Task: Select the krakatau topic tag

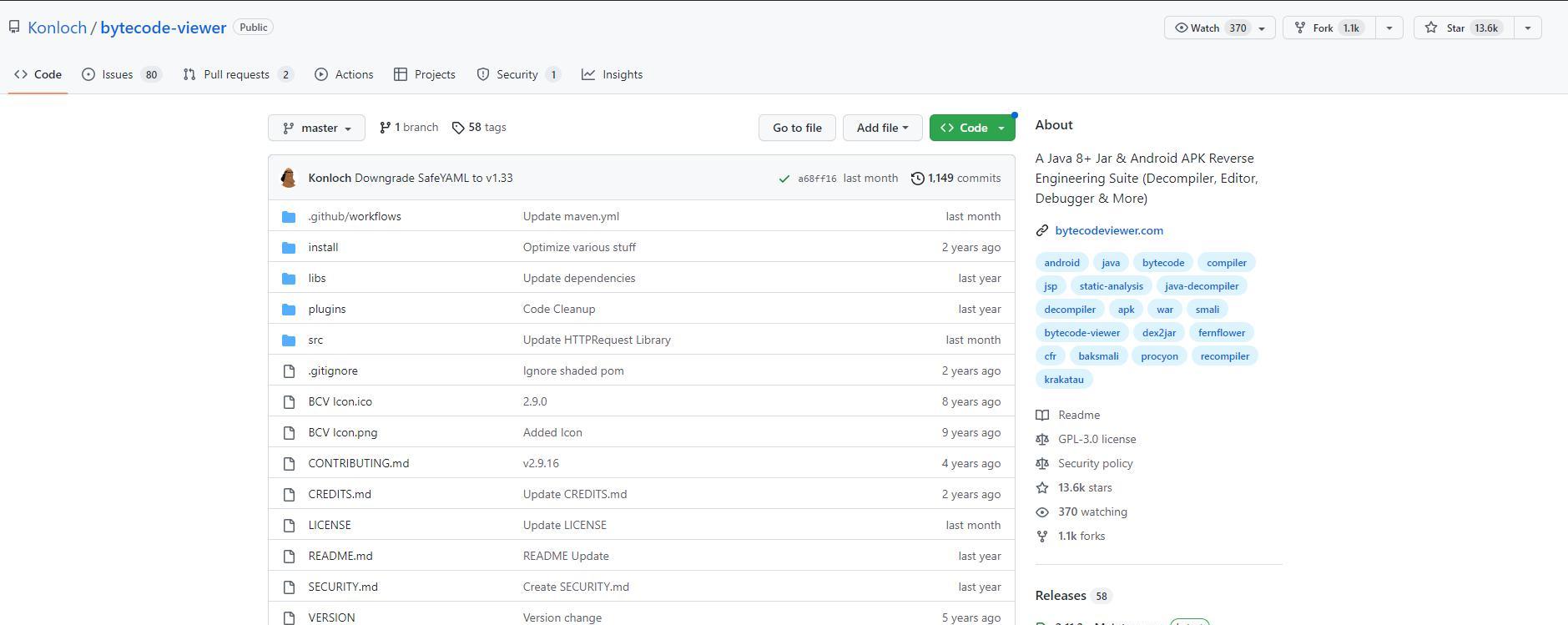Action: coord(1064,380)
